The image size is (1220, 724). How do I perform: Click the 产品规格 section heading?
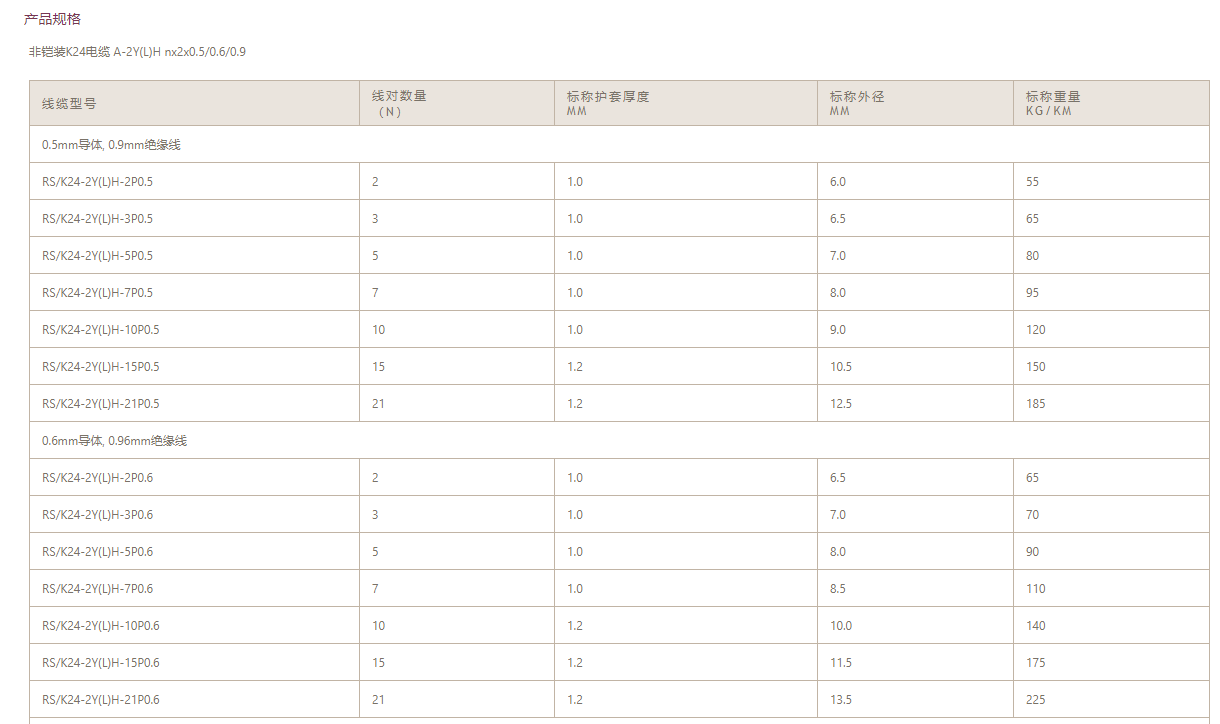click(x=52, y=19)
